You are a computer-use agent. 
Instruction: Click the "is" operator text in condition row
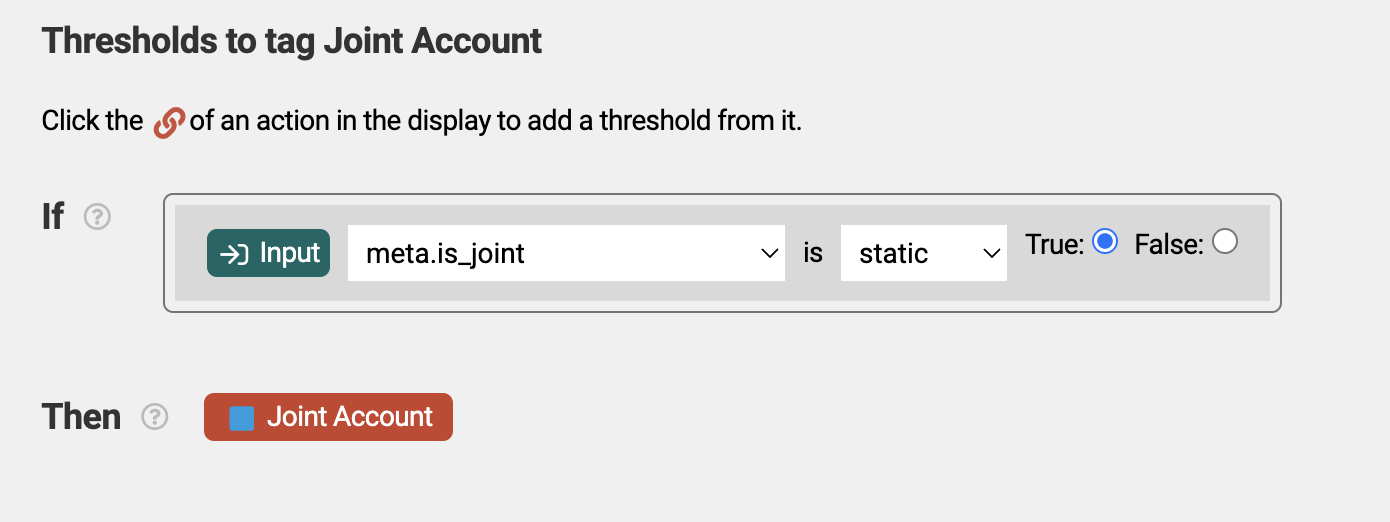pos(813,254)
